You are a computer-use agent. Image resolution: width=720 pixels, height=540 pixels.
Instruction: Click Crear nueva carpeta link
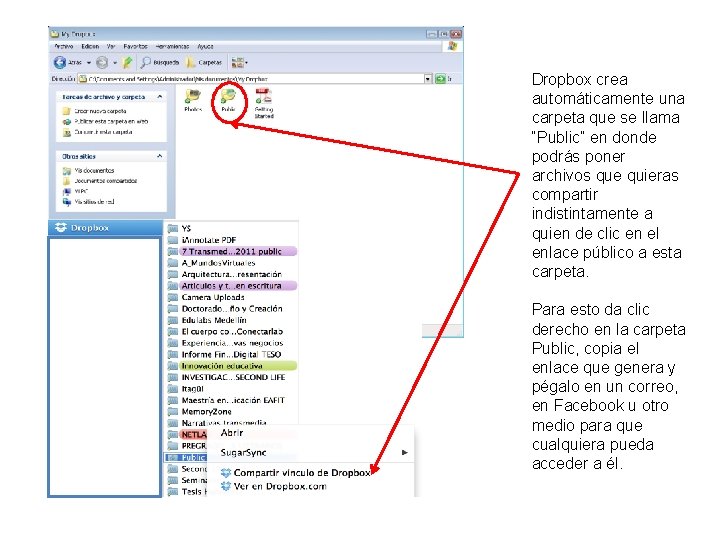[x=100, y=111]
